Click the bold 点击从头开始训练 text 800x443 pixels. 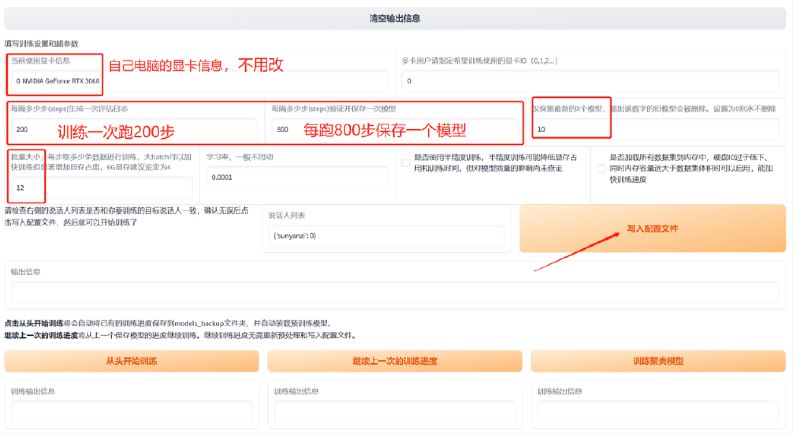click(x=34, y=324)
